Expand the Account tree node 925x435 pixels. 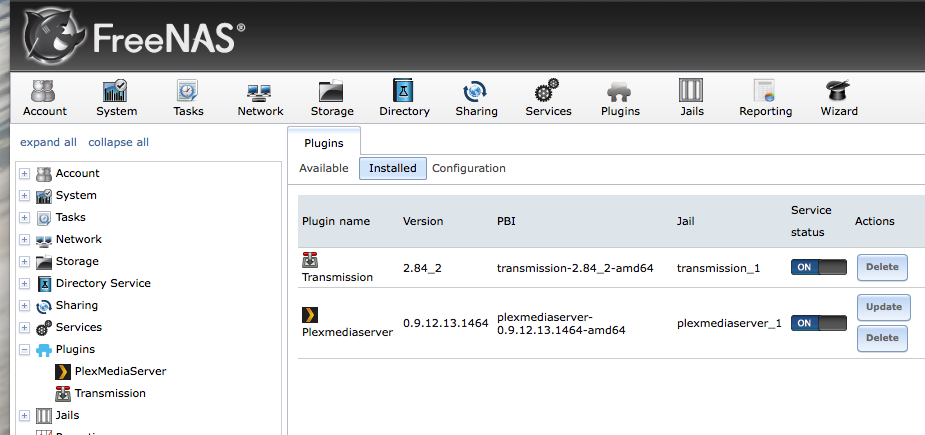(24, 174)
